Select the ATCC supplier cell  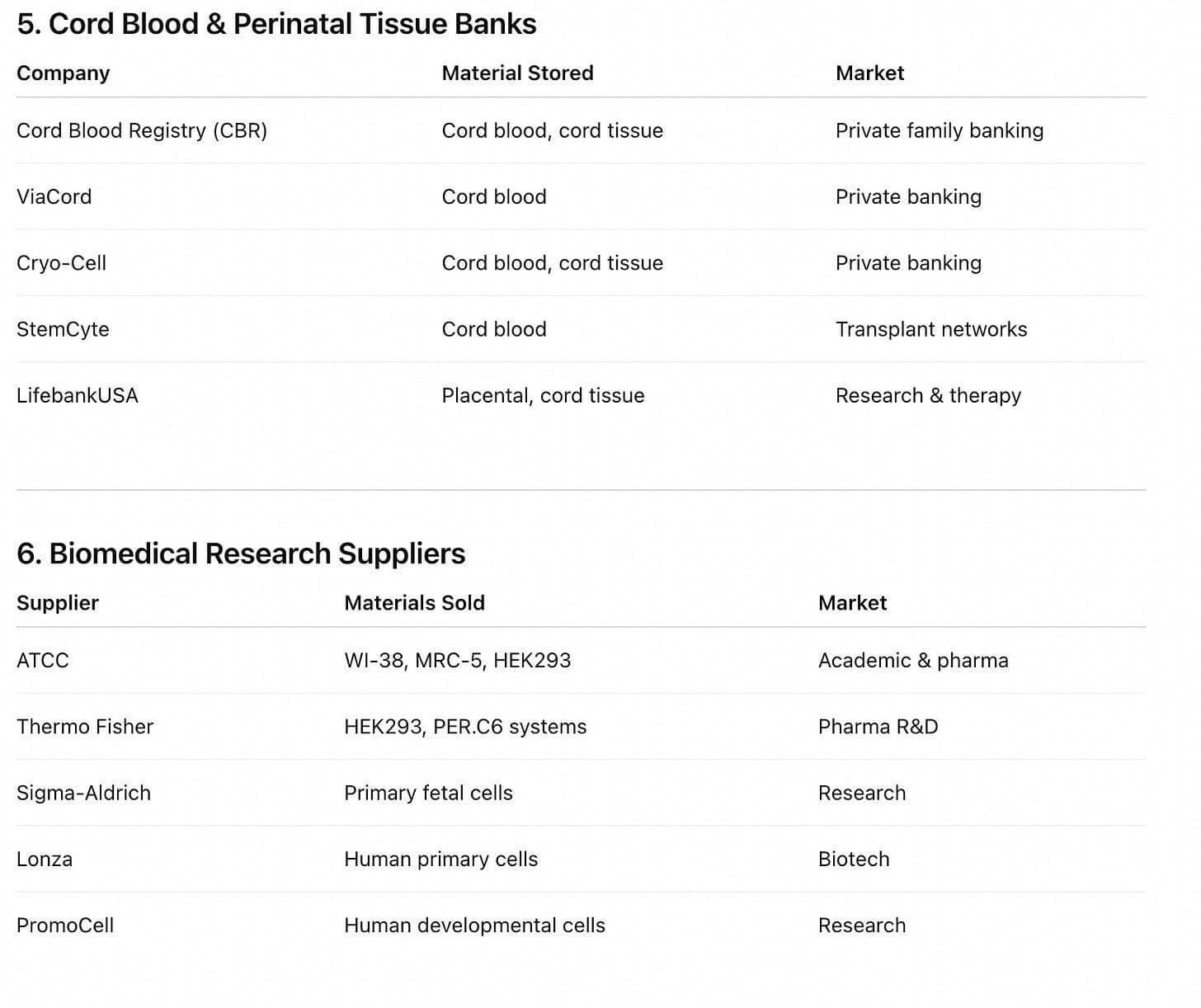43,660
